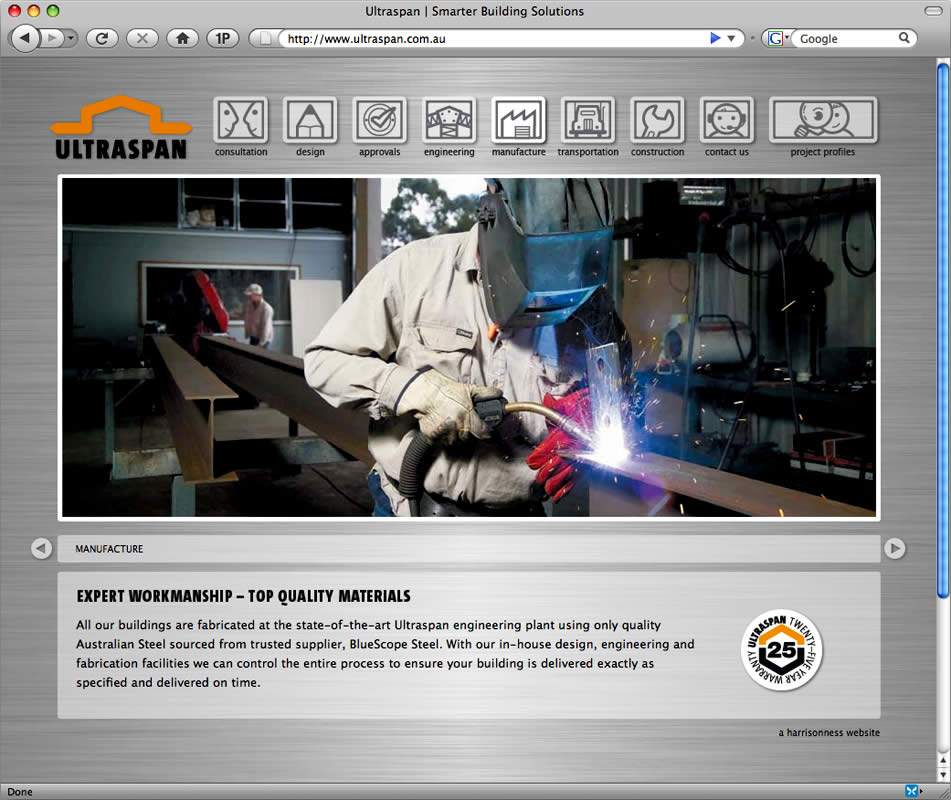Click the consultation text label
Screen dimensions: 951x800
pyautogui.click(x=241, y=152)
